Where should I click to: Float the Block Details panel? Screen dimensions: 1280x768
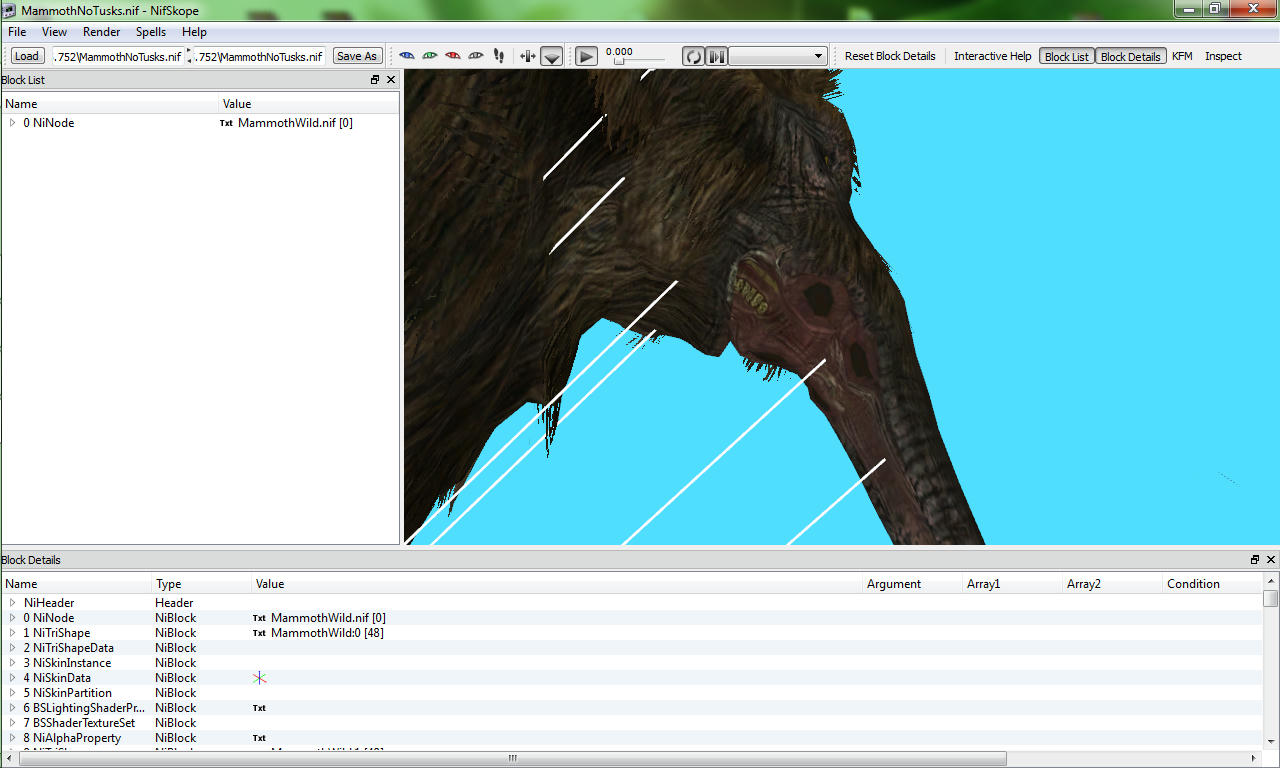point(1255,560)
